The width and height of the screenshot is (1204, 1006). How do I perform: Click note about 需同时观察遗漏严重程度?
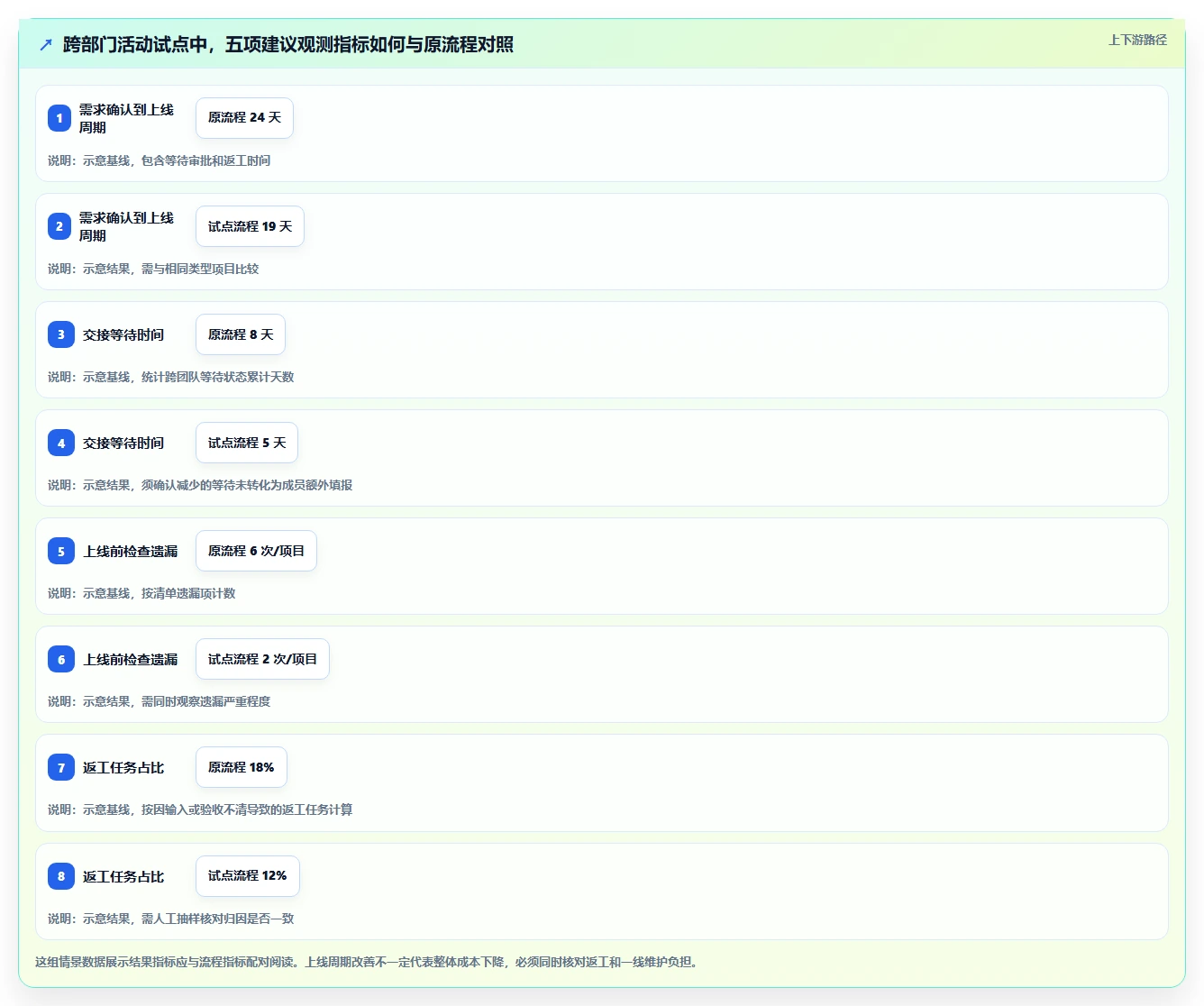coord(159,701)
